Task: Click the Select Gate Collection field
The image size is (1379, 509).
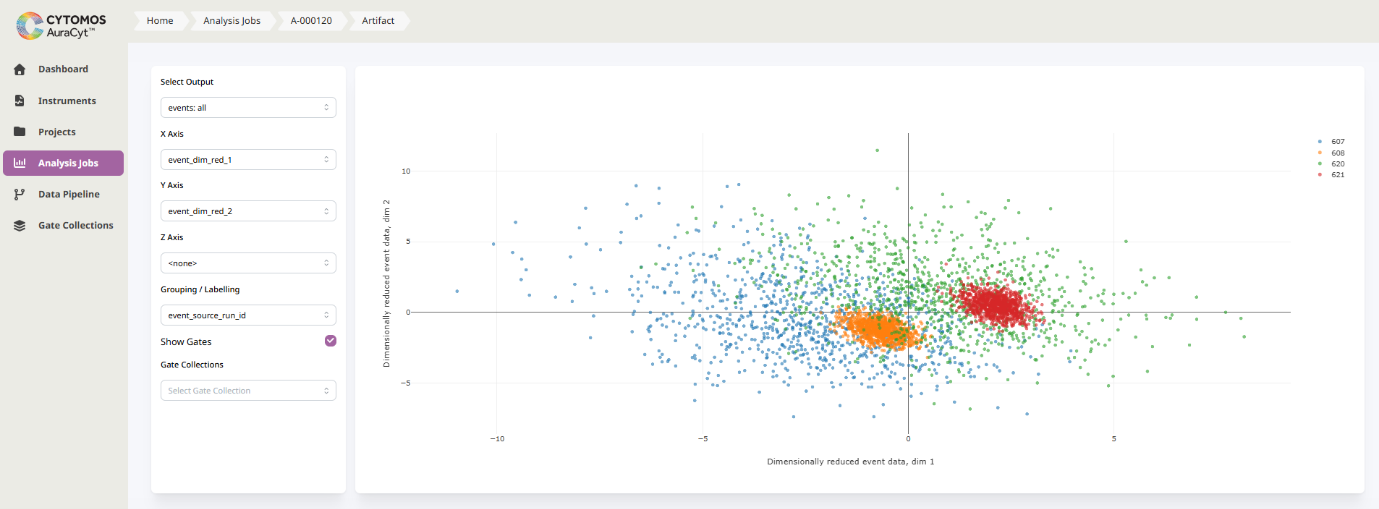Action: pos(248,390)
